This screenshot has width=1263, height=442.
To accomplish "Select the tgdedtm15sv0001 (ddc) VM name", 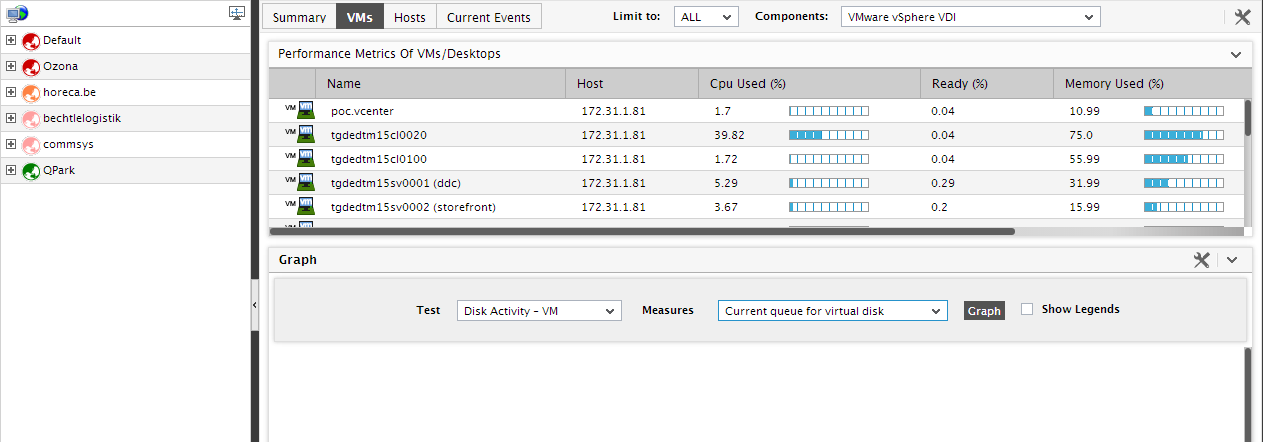I will click(395, 183).
